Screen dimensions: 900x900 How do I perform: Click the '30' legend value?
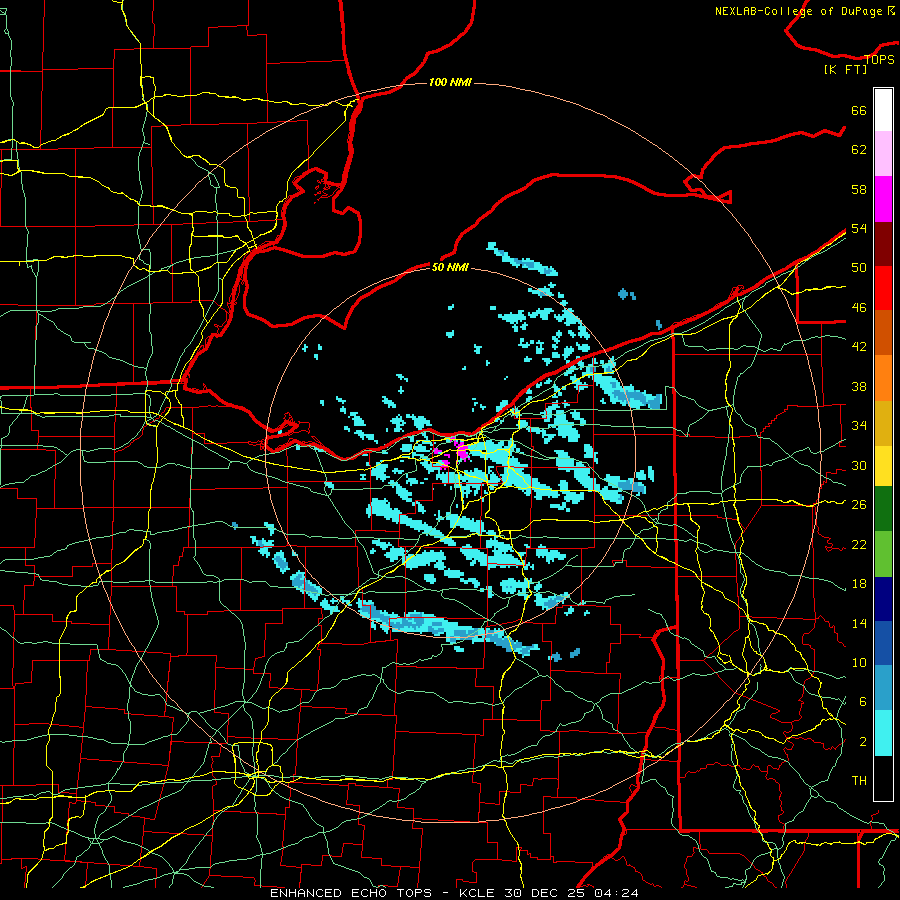point(859,465)
